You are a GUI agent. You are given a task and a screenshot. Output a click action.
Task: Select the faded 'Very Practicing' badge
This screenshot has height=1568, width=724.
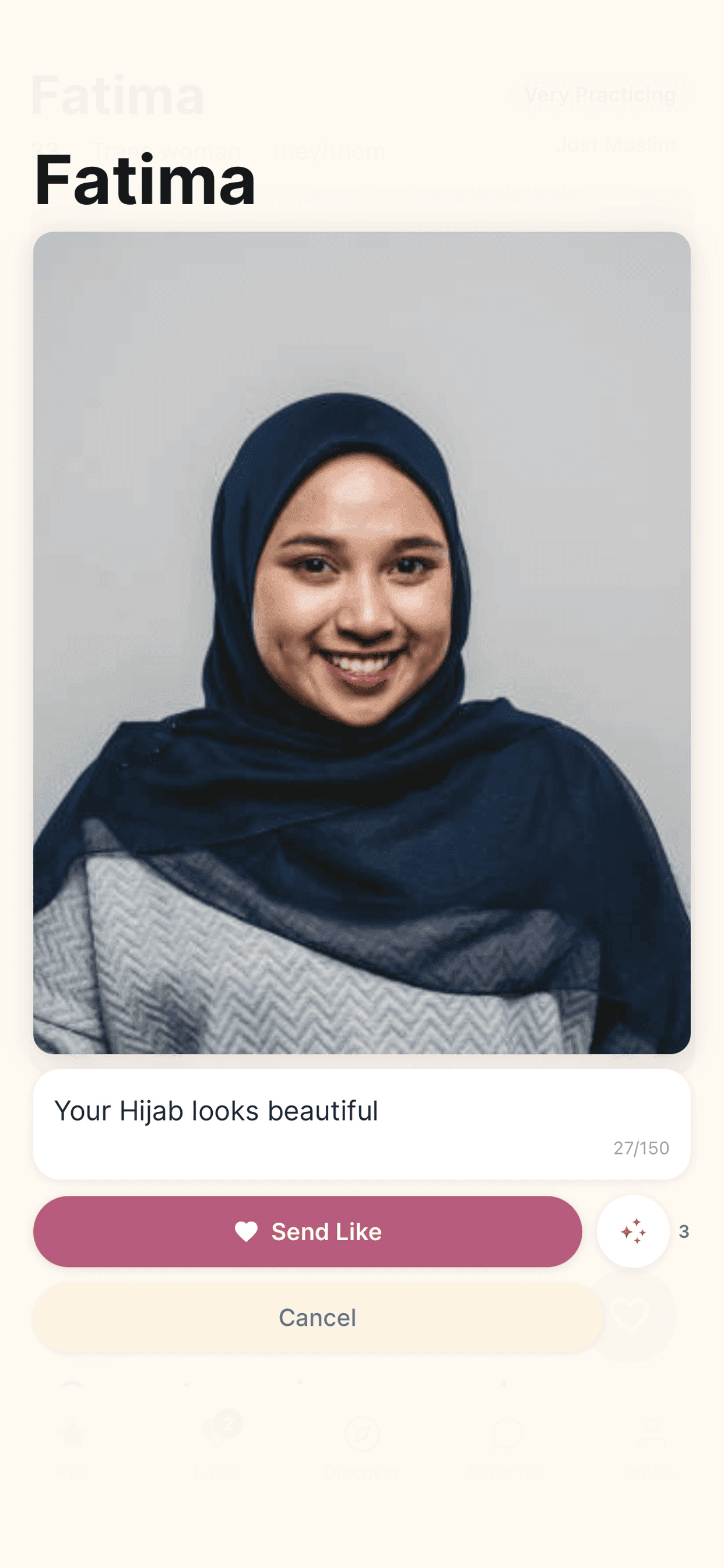point(600,94)
